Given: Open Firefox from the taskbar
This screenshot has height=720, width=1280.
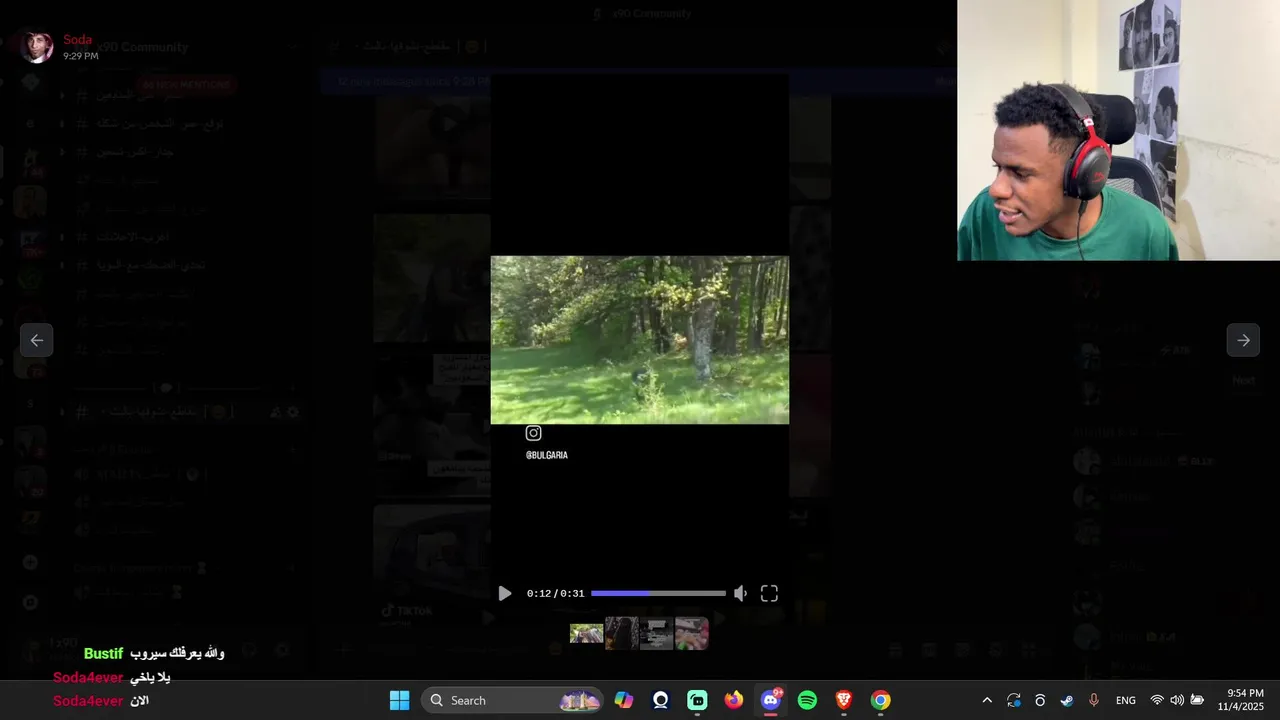Looking at the screenshot, I should pyautogui.click(x=734, y=700).
